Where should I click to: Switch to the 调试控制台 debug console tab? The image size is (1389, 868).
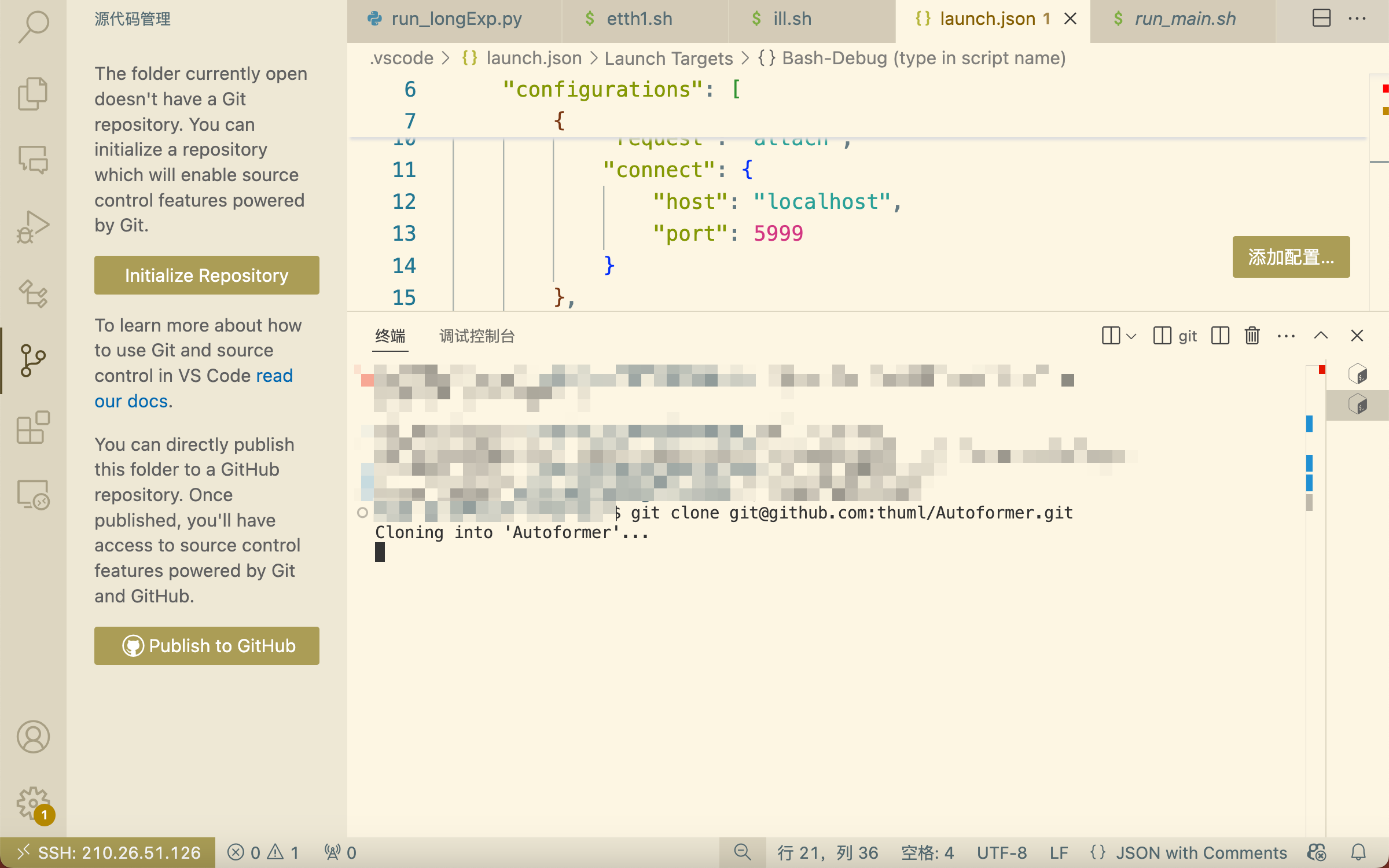pos(477,336)
